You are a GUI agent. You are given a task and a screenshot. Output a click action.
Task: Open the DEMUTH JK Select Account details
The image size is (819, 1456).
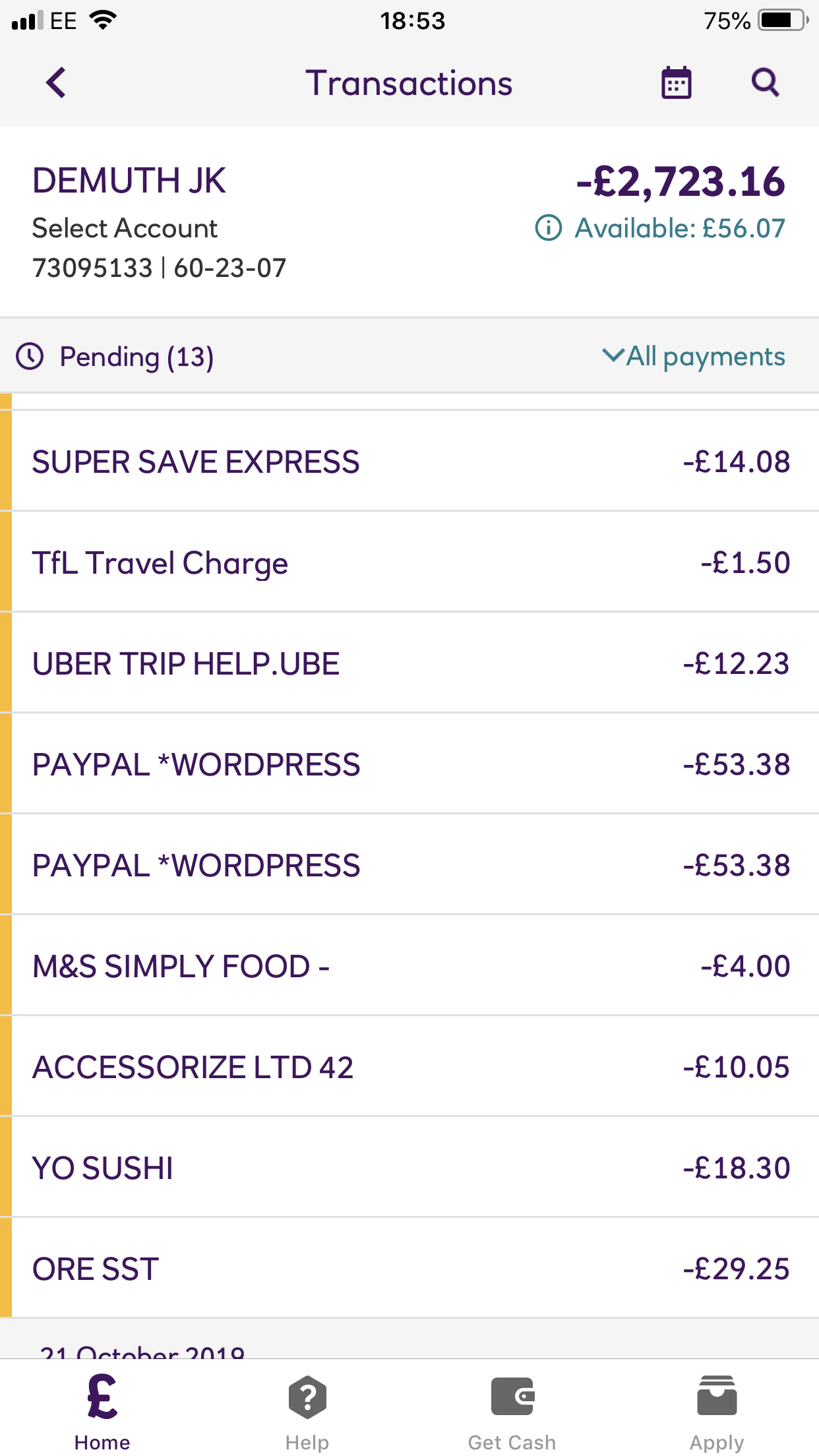pos(158,223)
